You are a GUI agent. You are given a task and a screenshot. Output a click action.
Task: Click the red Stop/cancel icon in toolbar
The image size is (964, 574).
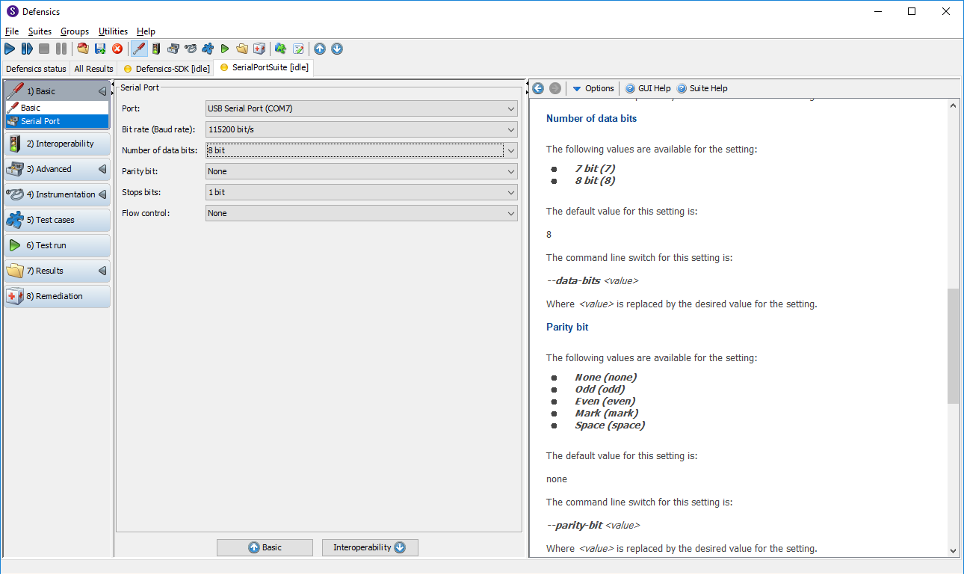(x=117, y=48)
